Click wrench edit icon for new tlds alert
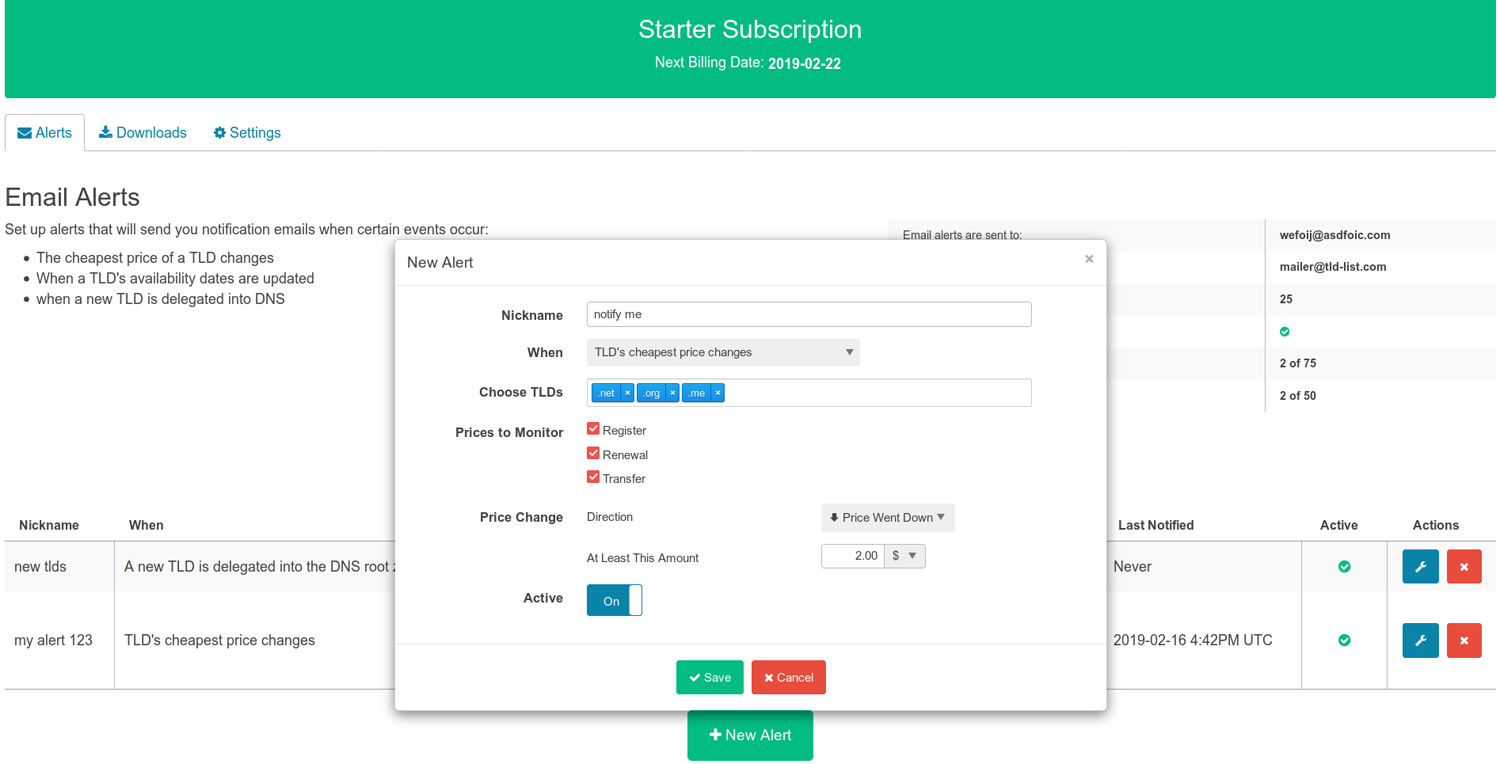 [1420, 567]
